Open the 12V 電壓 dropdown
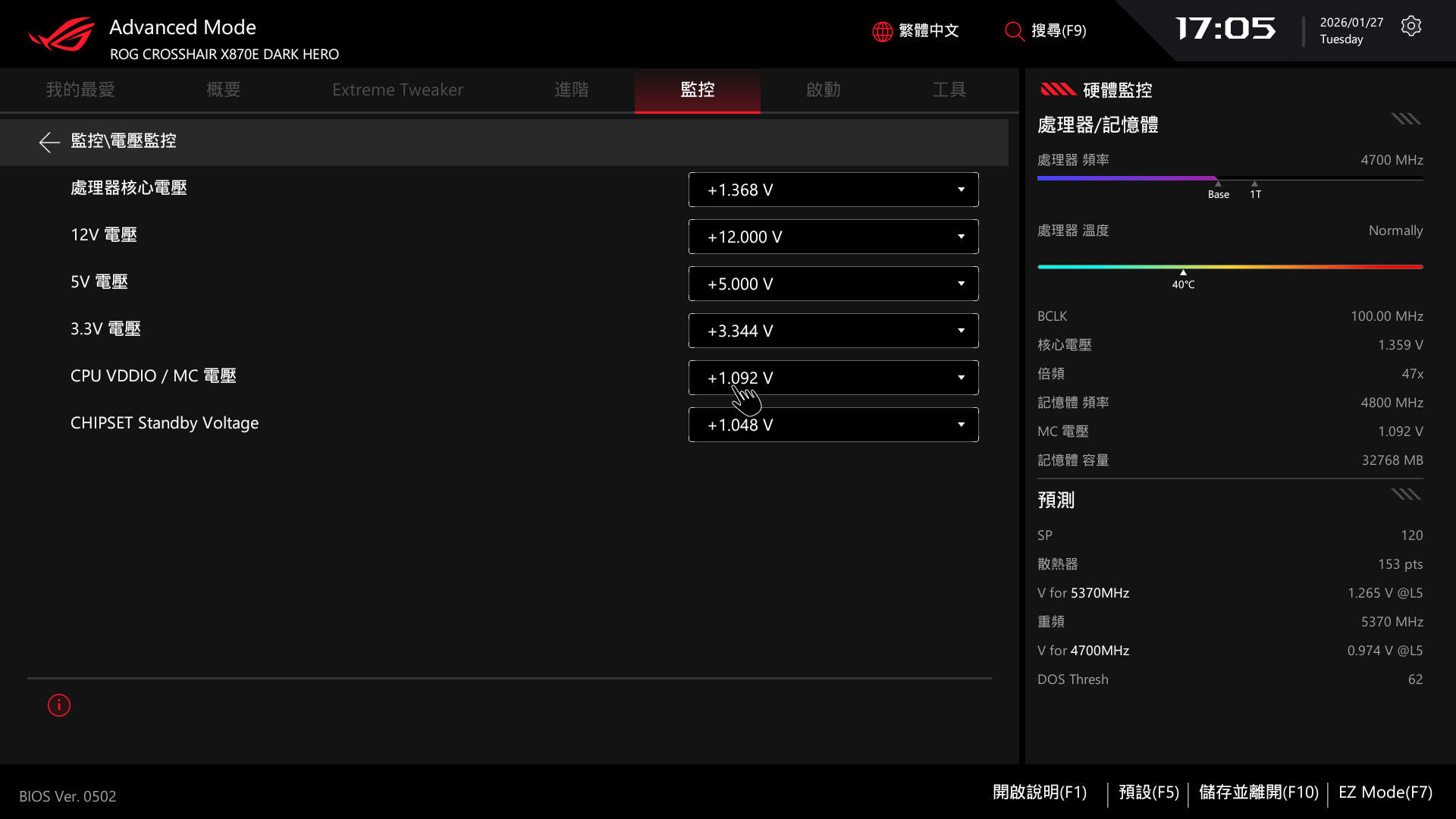This screenshot has width=1456, height=819. (x=961, y=237)
